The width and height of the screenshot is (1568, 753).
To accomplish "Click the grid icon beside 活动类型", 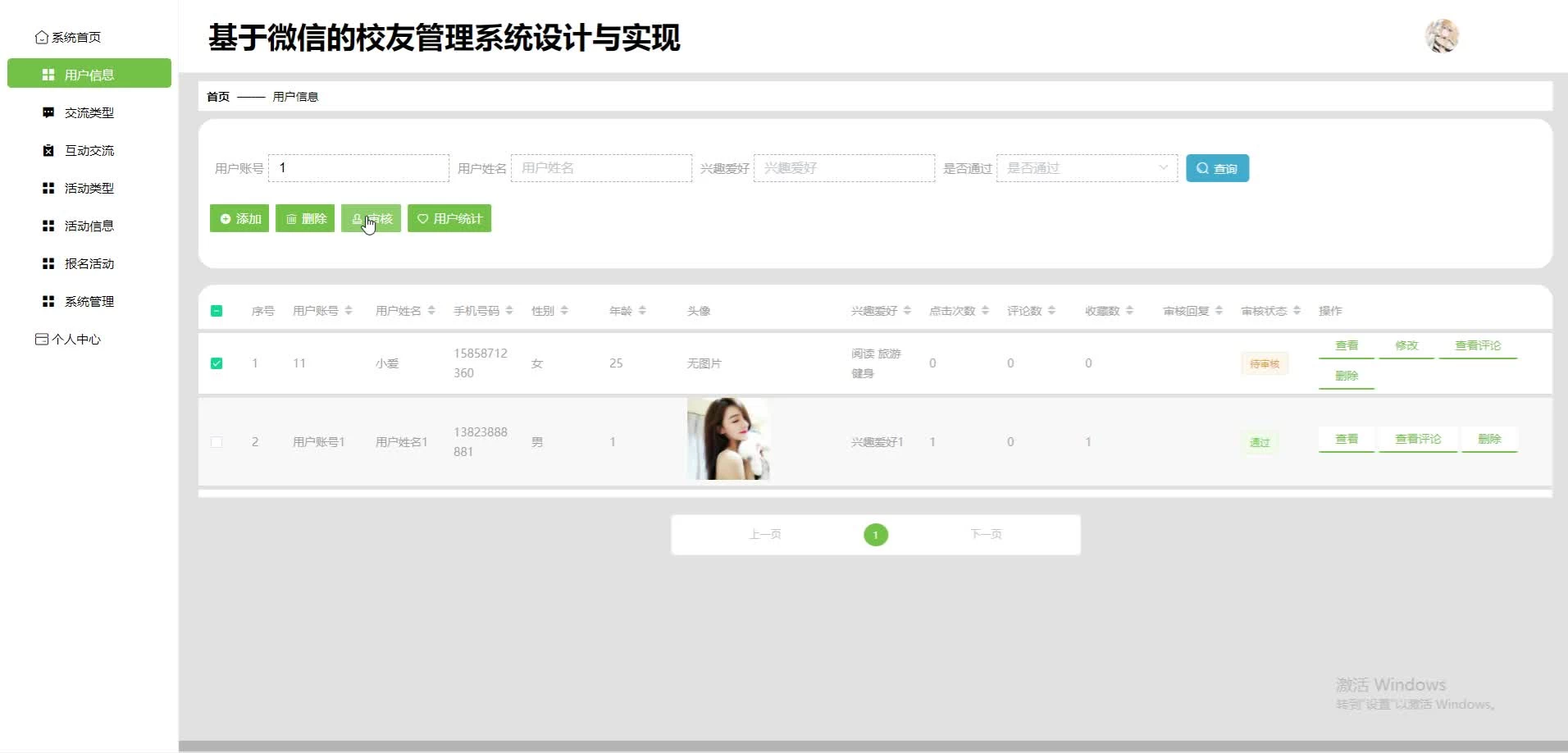I will [48, 188].
